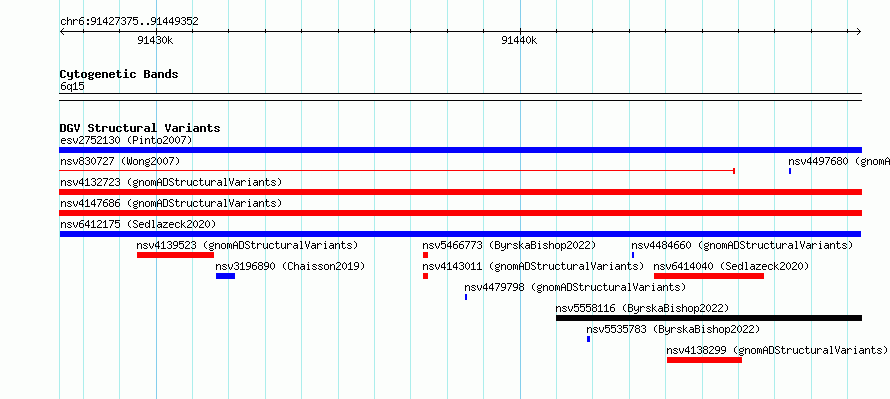Viewport: 890px width, 399px height.
Task: Click the tiny blue nsv4479798 marker
Action: [x=466, y=297]
